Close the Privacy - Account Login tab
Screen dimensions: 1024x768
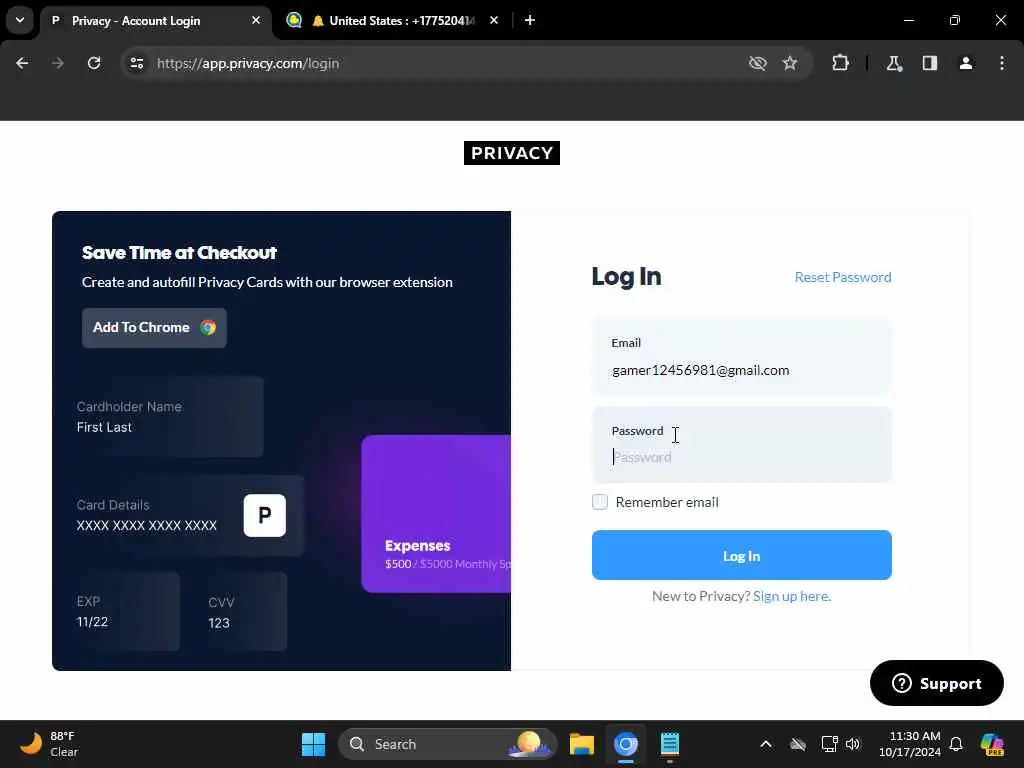point(256,20)
